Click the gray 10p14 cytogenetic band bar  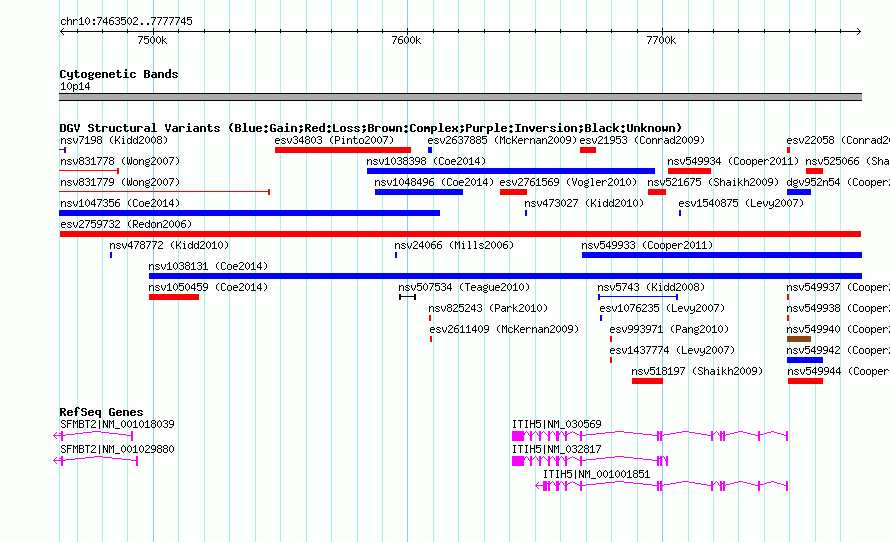(x=460, y=97)
